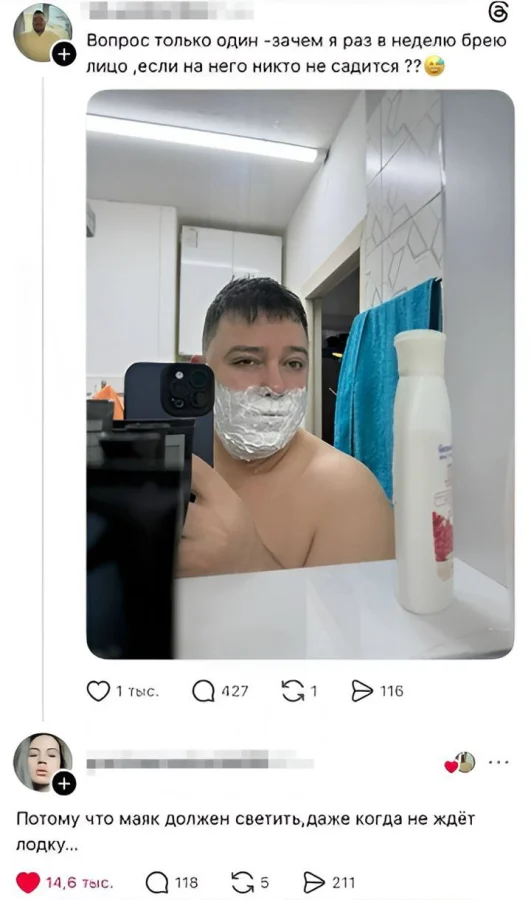Open the bathroom selfie photo

pos(300,374)
